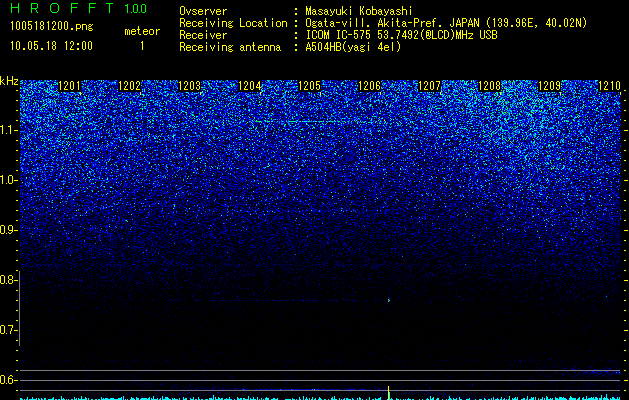
Task: Click the A504HB(yagi 4el) antenna value
Action: click(x=353, y=47)
